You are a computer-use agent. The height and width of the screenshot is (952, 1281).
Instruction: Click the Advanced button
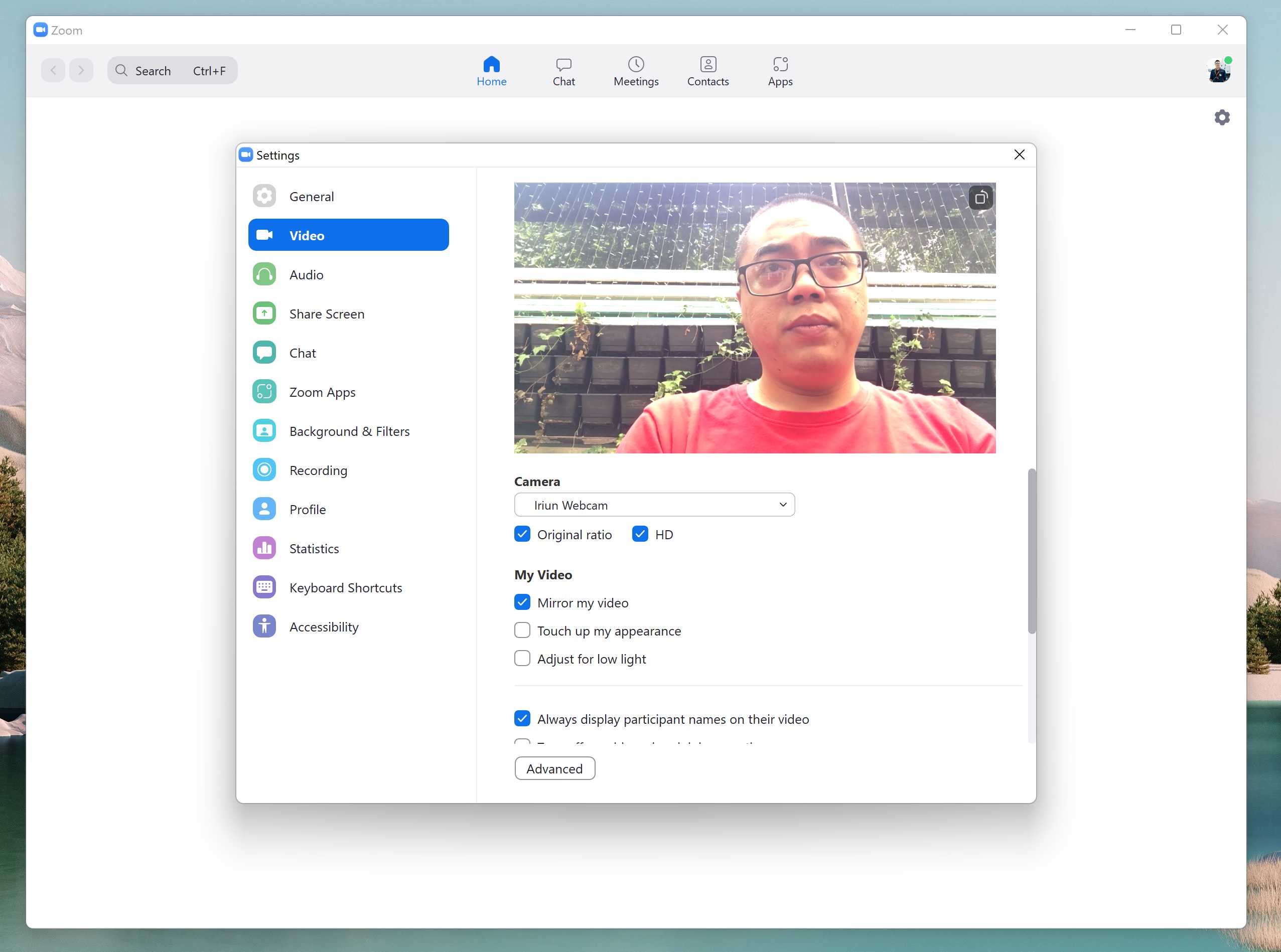(x=554, y=769)
